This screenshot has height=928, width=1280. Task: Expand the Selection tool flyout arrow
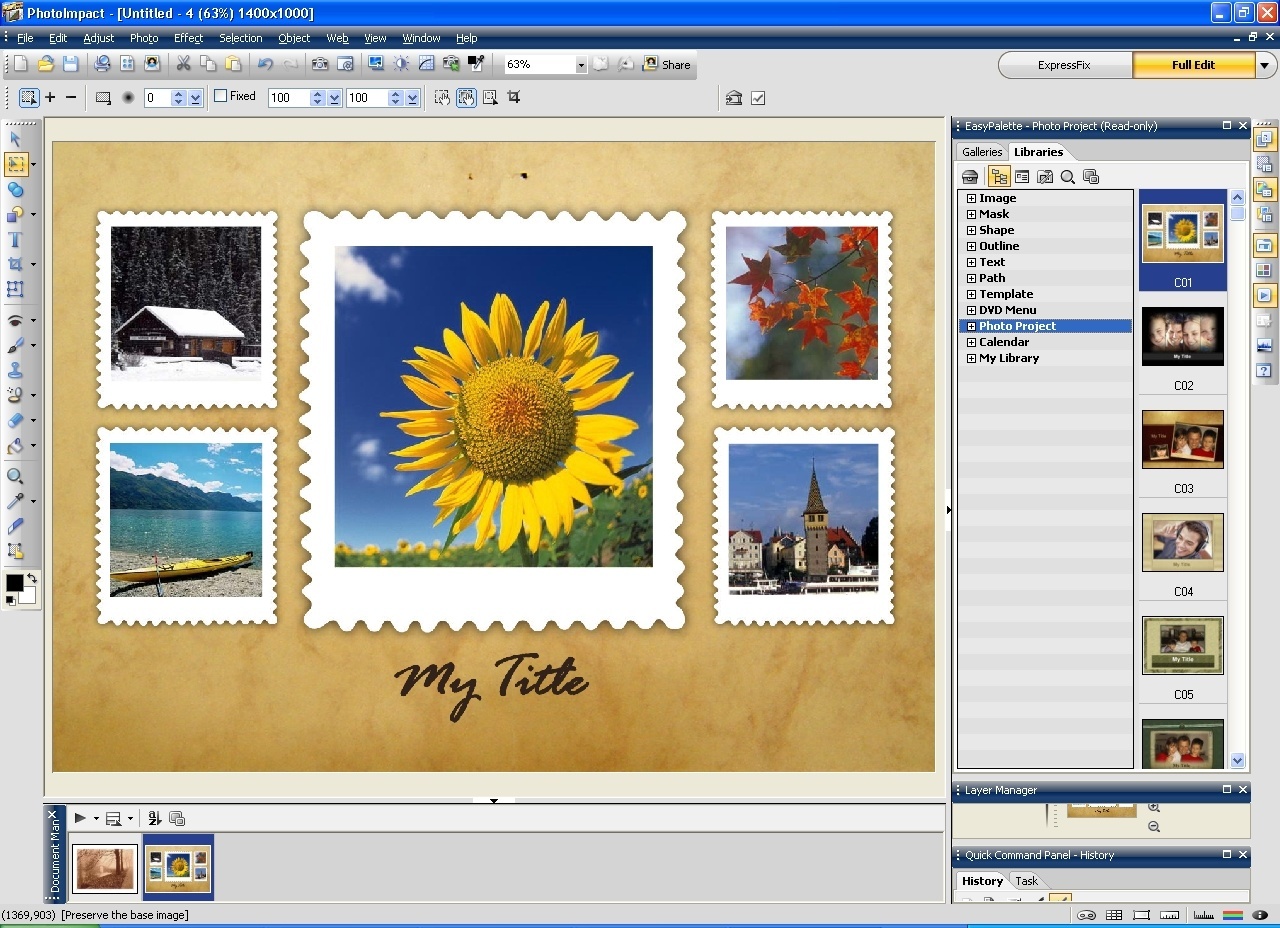click(33, 165)
